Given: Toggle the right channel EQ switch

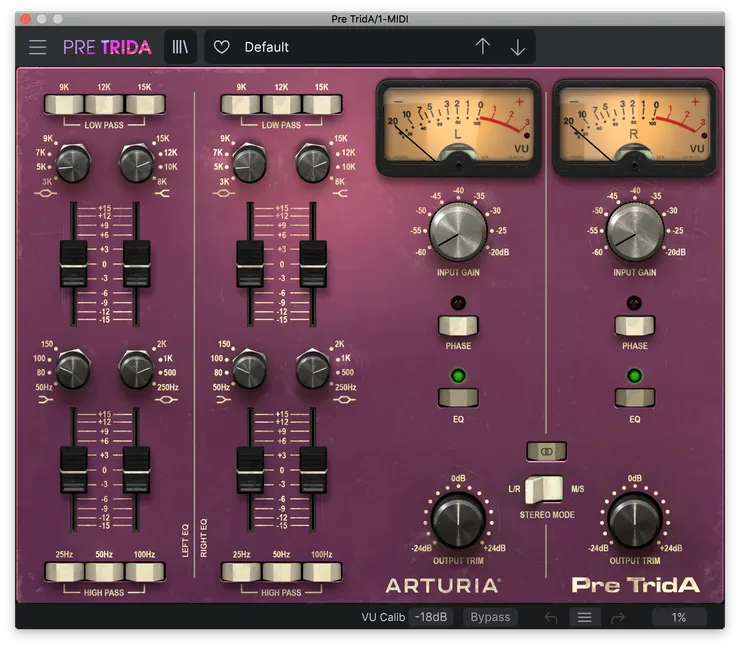Looking at the screenshot, I should click(634, 398).
